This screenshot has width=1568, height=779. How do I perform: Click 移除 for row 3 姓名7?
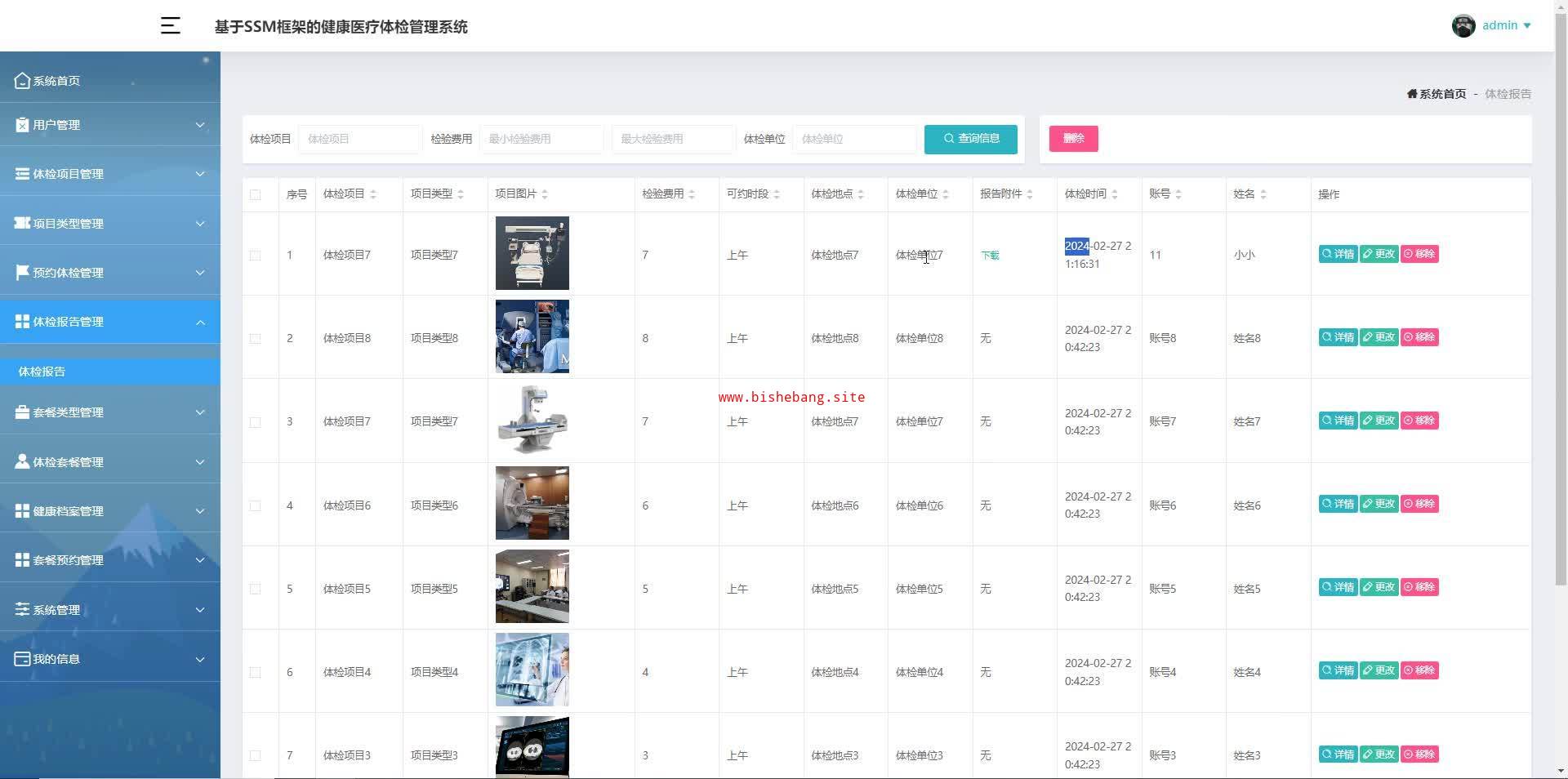coord(1419,421)
